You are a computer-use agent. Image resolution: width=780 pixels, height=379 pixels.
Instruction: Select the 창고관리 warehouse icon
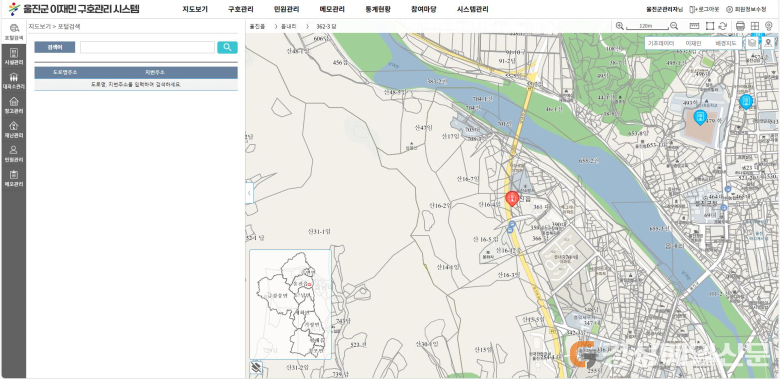pos(14,105)
